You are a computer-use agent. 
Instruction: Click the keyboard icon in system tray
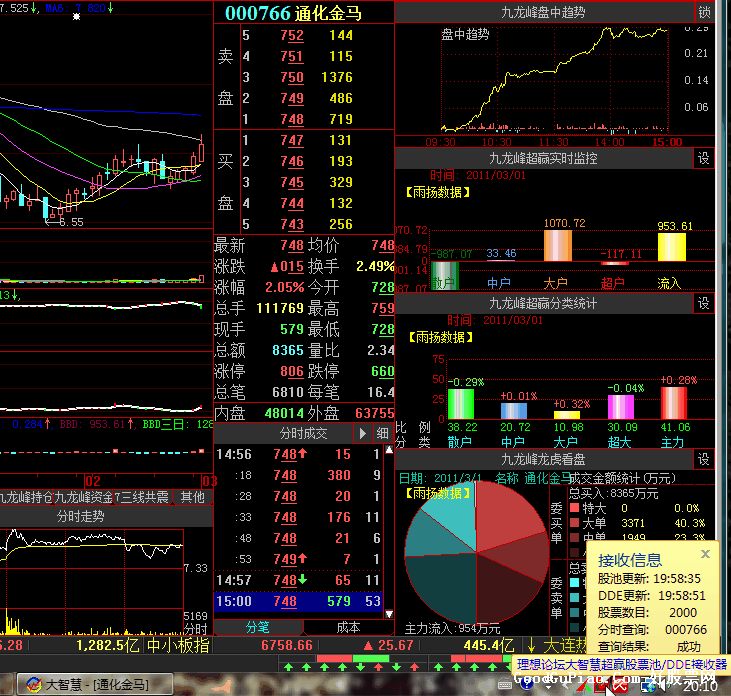click(x=505, y=685)
